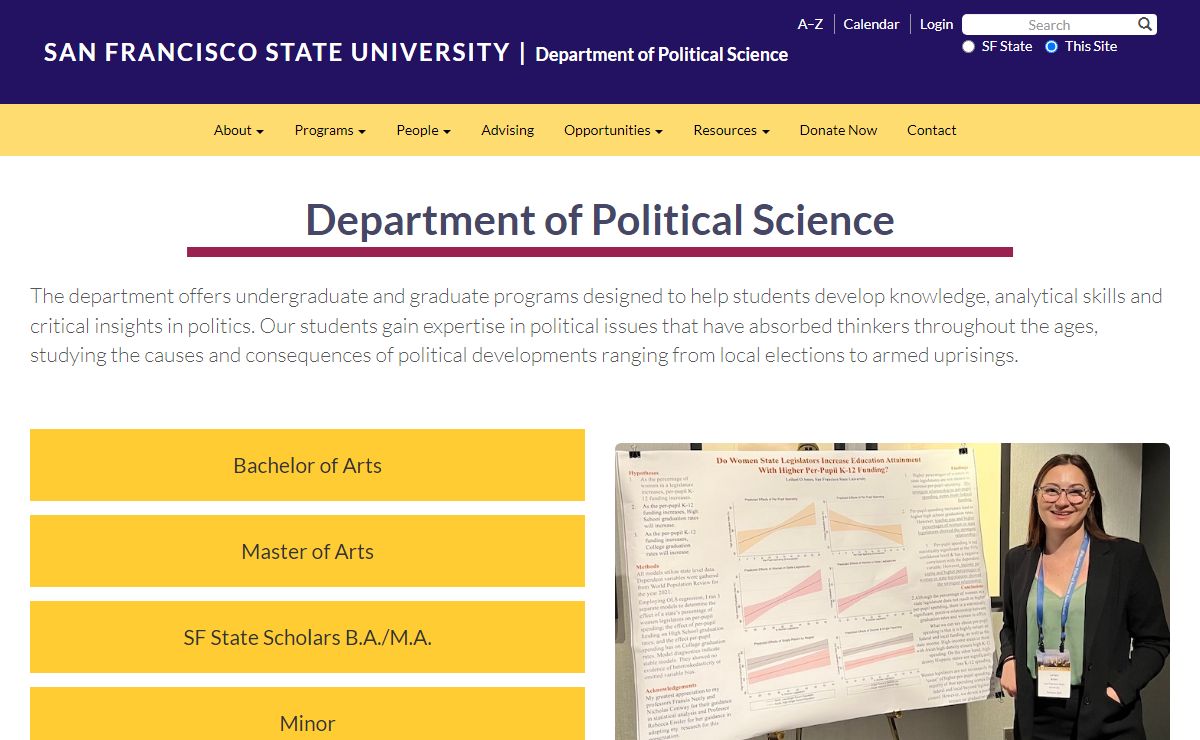Open the A–Z link
The width and height of the screenshot is (1200, 740).
(x=810, y=24)
